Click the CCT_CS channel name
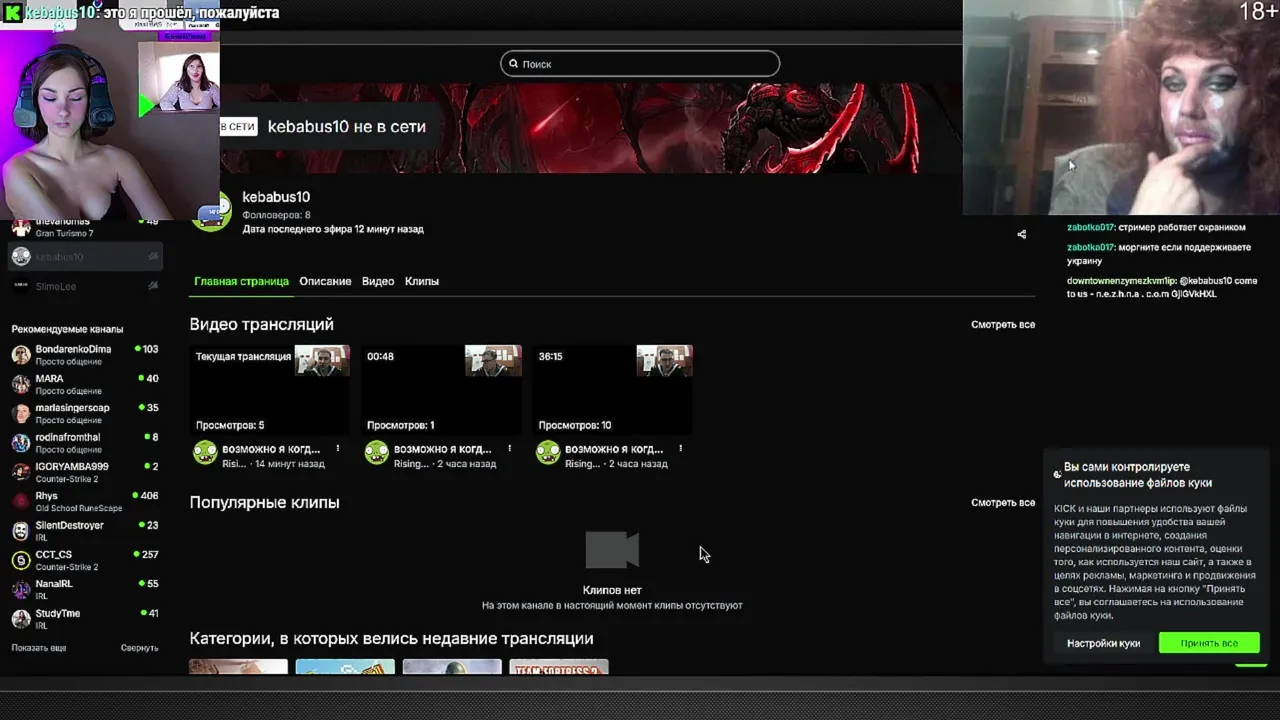1280x720 pixels. click(x=54, y=554)
